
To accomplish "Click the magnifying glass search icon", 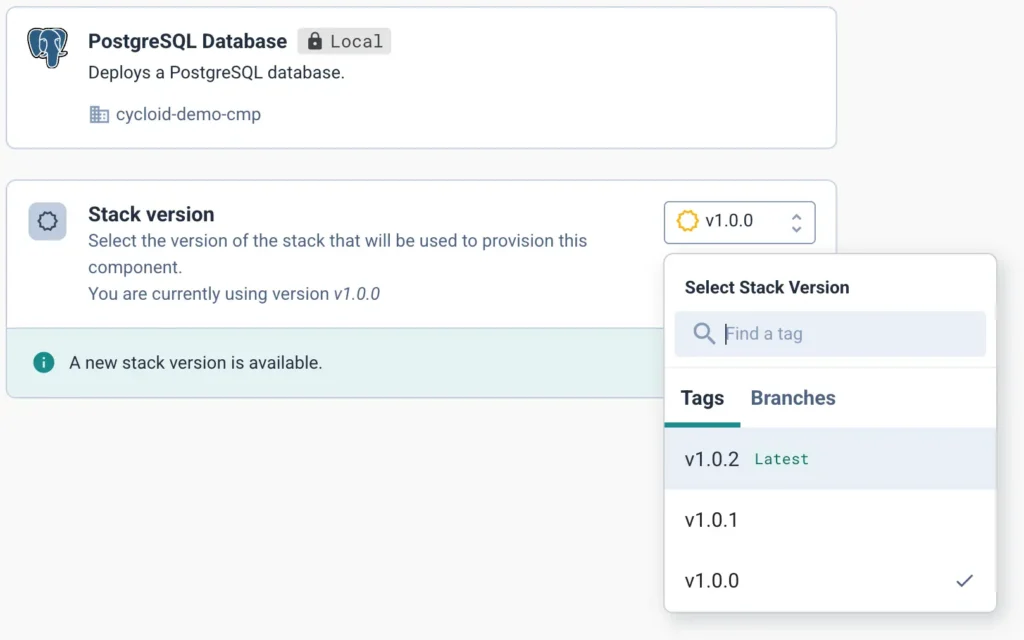I will 704,333.
